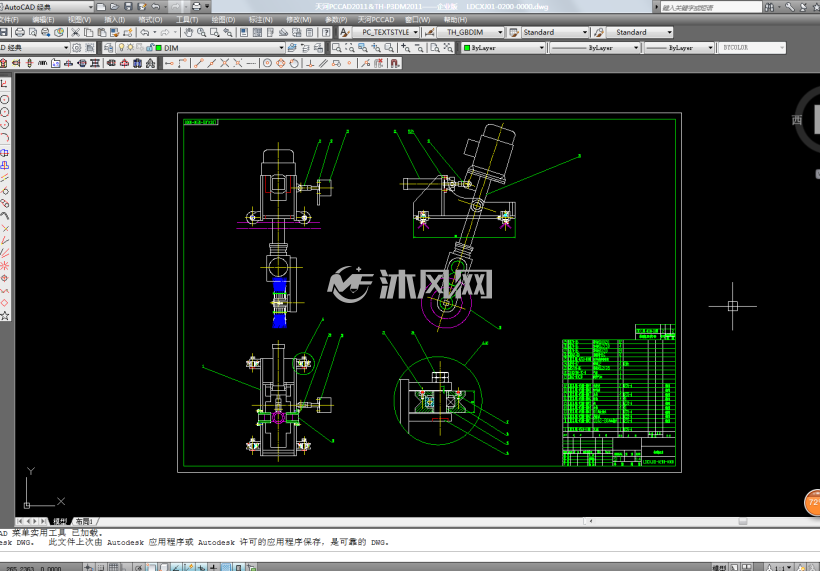Click the Zoom Realtime magnifier icon
The height and width of the screenshot is (571, 820).
[201, 32]
